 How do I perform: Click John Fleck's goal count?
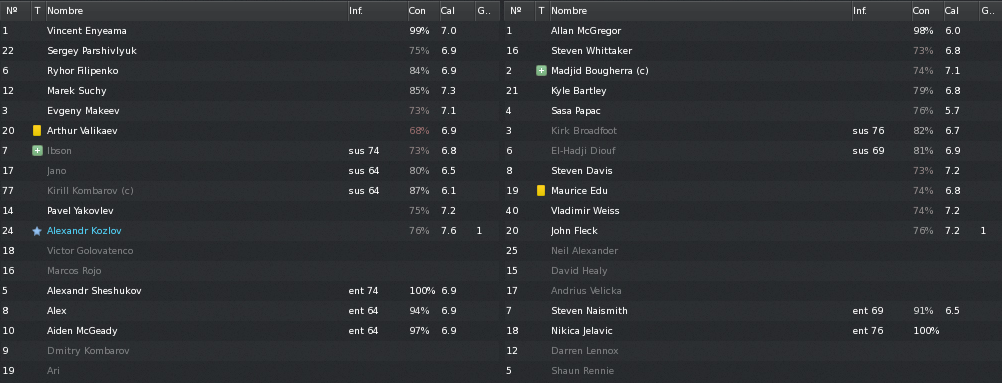(x=983, y=231)
